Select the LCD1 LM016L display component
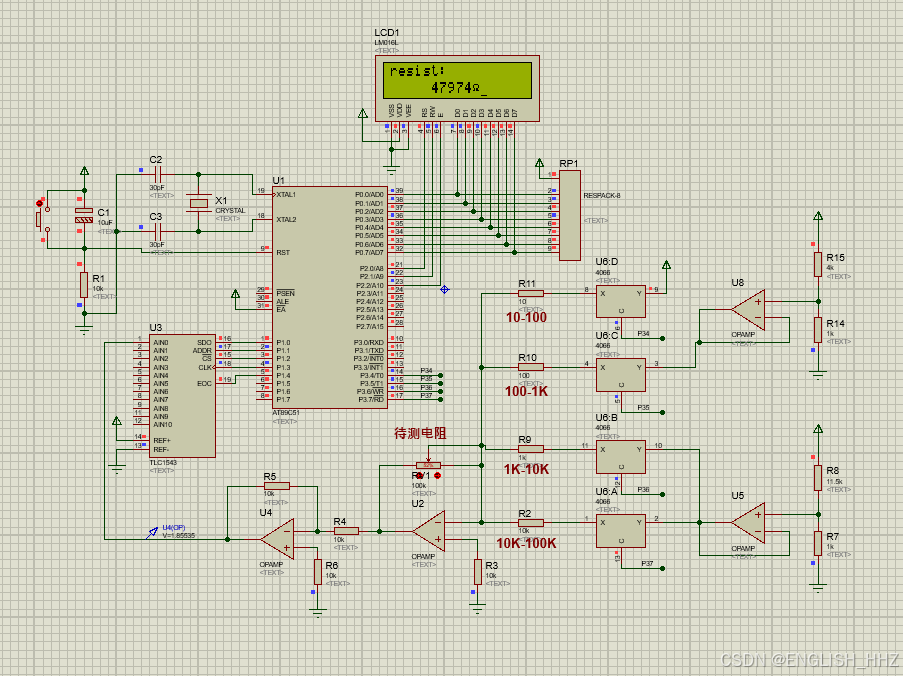 point(457,88)
